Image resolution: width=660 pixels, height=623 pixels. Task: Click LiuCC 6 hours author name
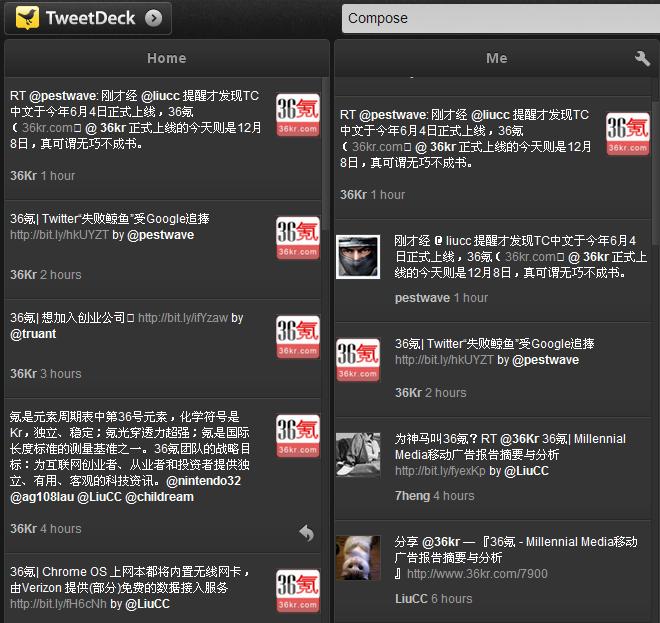(411, 599)
